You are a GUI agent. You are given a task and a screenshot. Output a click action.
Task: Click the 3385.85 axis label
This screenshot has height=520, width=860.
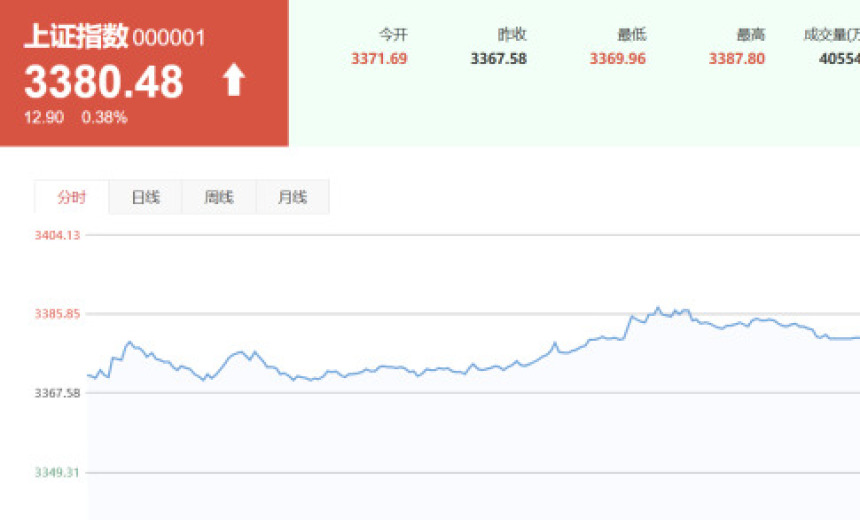coord(58,314)
